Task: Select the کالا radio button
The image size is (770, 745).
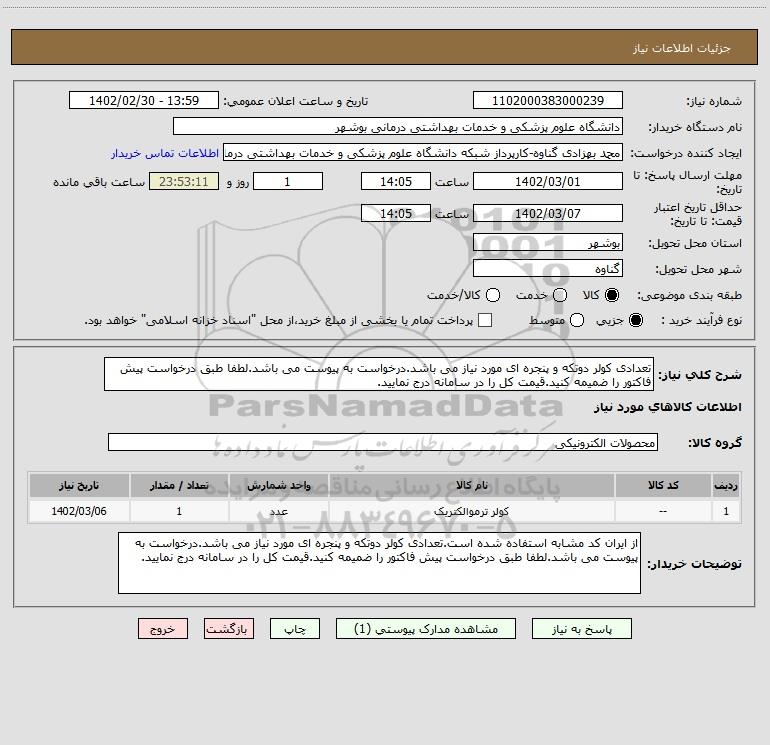Action: point(612,295)
